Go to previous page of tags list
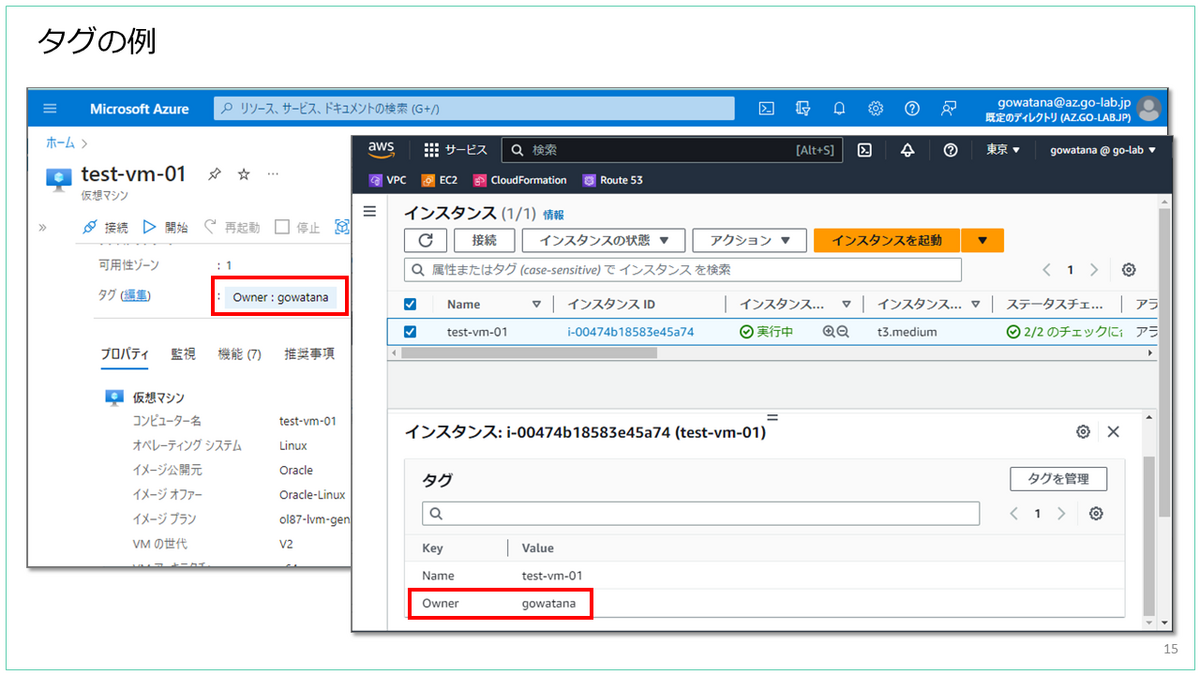Screen dimensions: 1200x675 [1014, 513]
